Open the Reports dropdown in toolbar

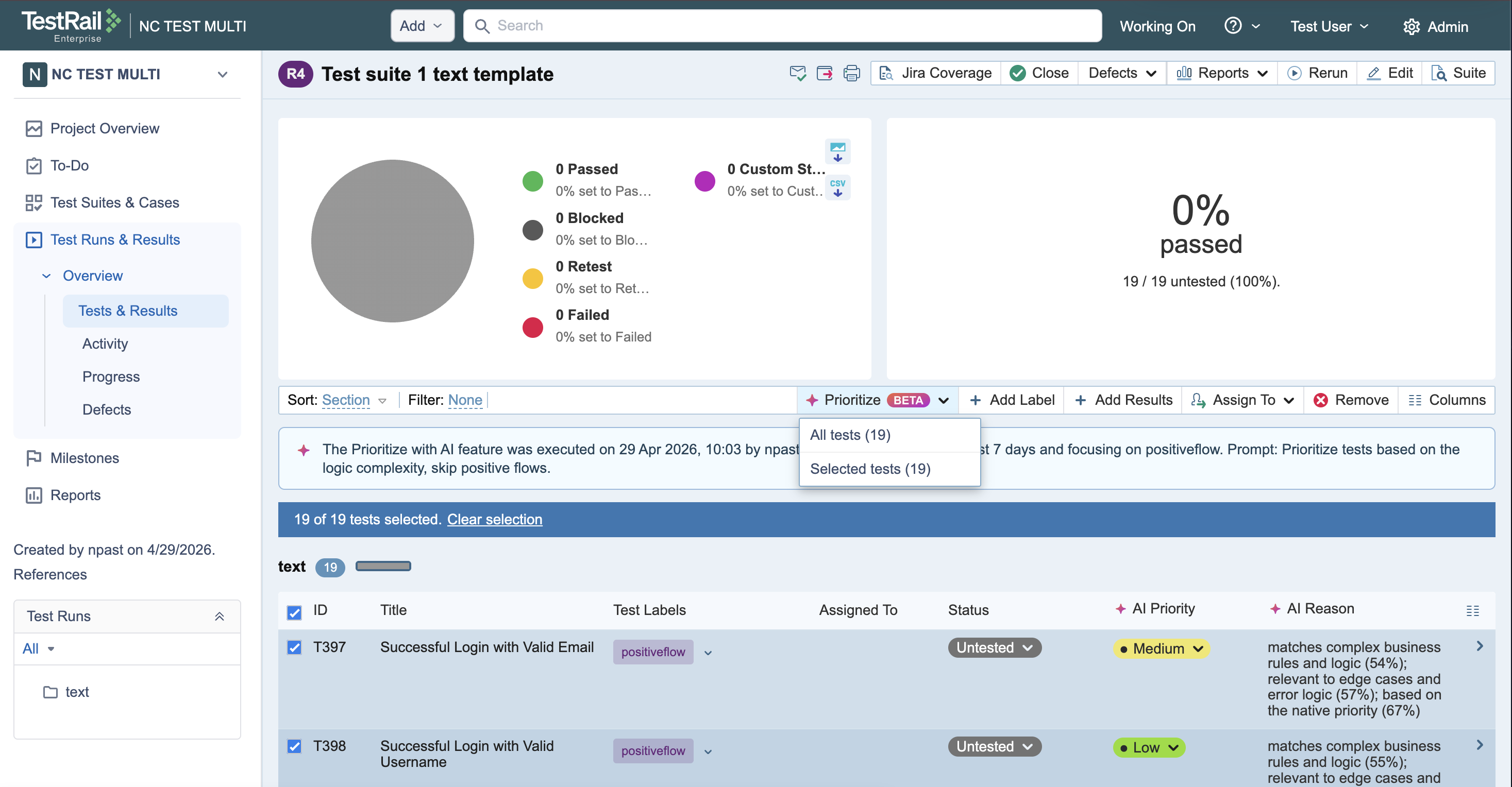point(1222,73)
